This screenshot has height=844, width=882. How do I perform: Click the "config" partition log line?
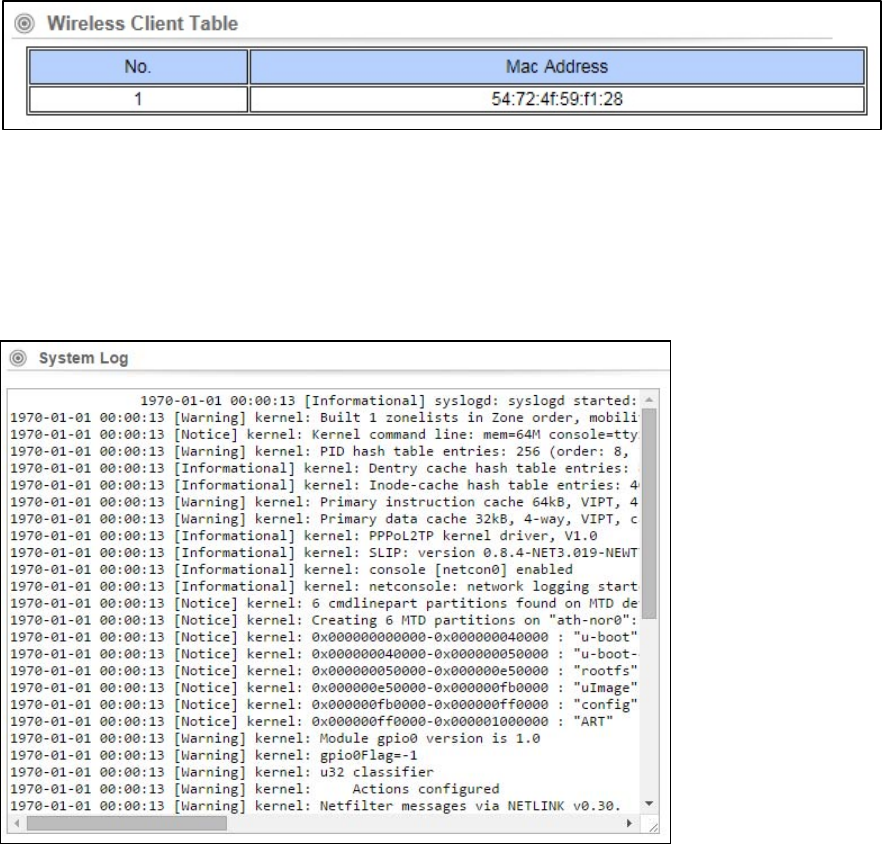(x=324, y=704)
